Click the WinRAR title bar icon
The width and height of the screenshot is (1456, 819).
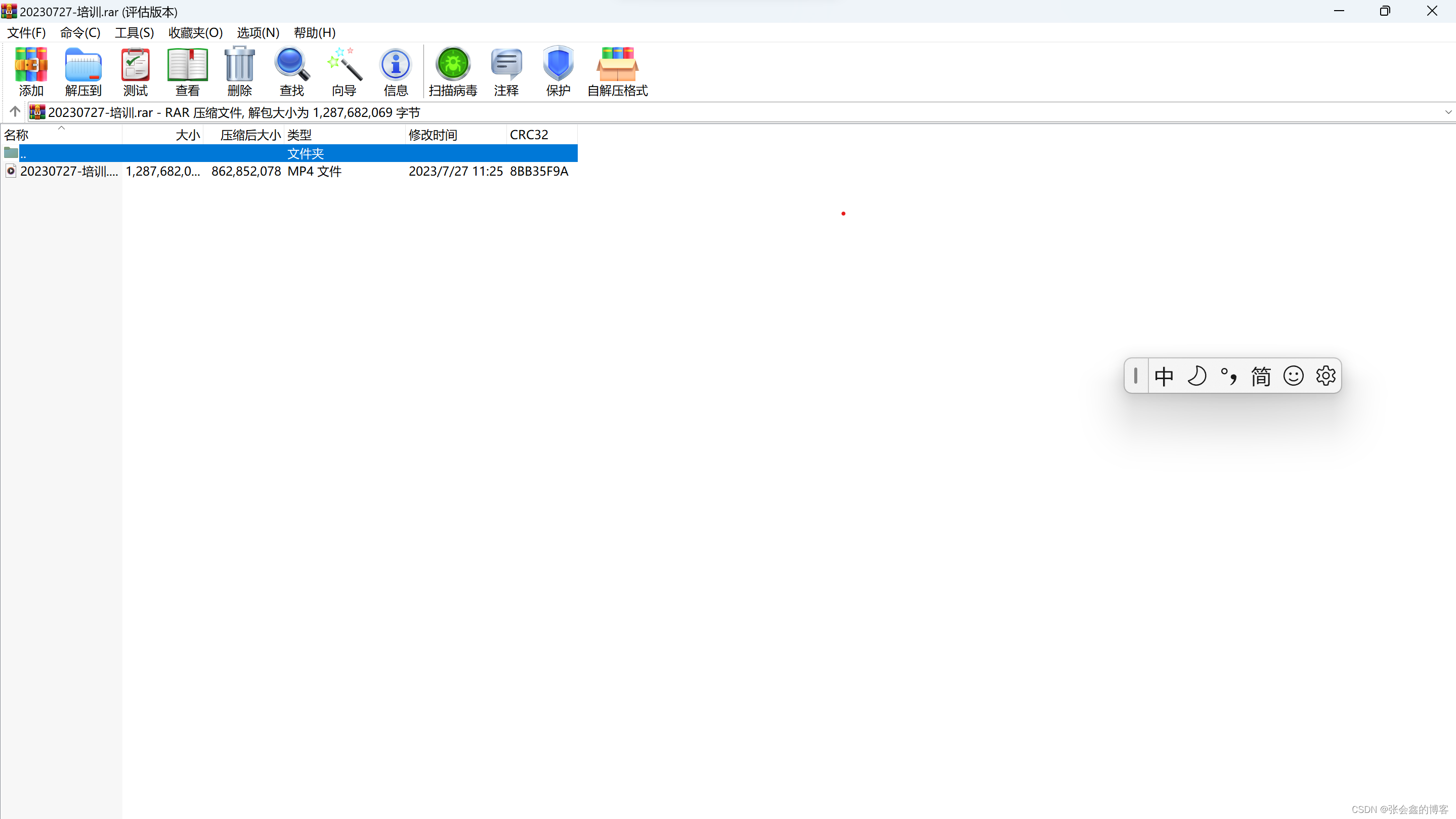[x=9, y=11]
